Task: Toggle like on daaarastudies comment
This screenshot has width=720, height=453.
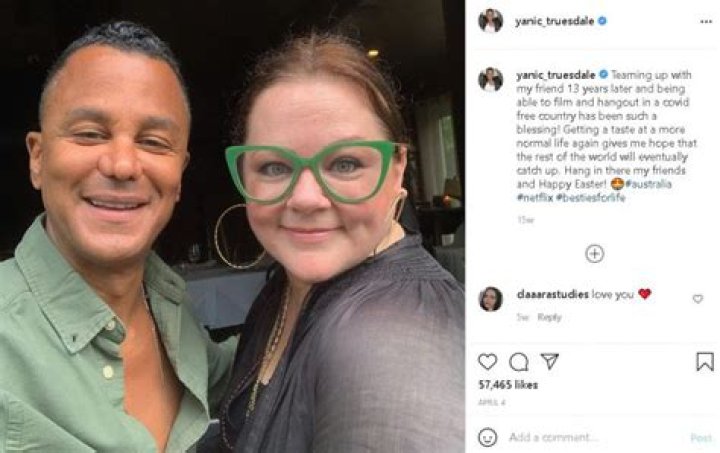Action: [697, 298]
